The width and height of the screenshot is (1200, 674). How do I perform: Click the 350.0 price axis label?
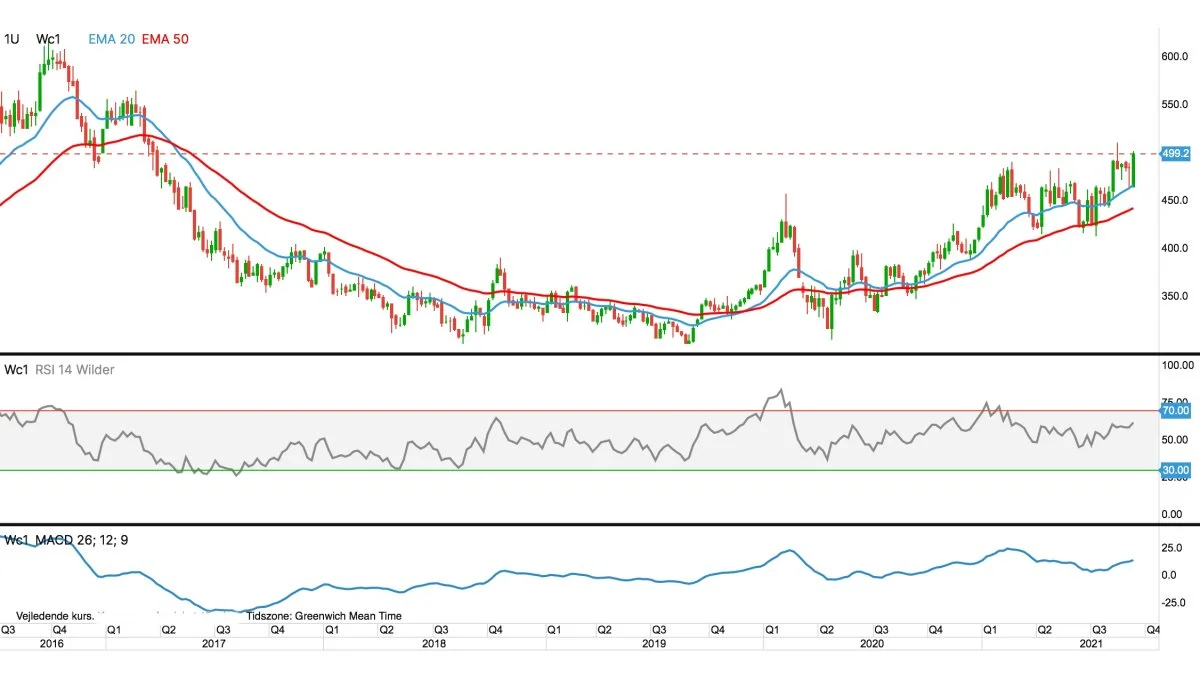pyautogui.click(x=1174, y=297)
